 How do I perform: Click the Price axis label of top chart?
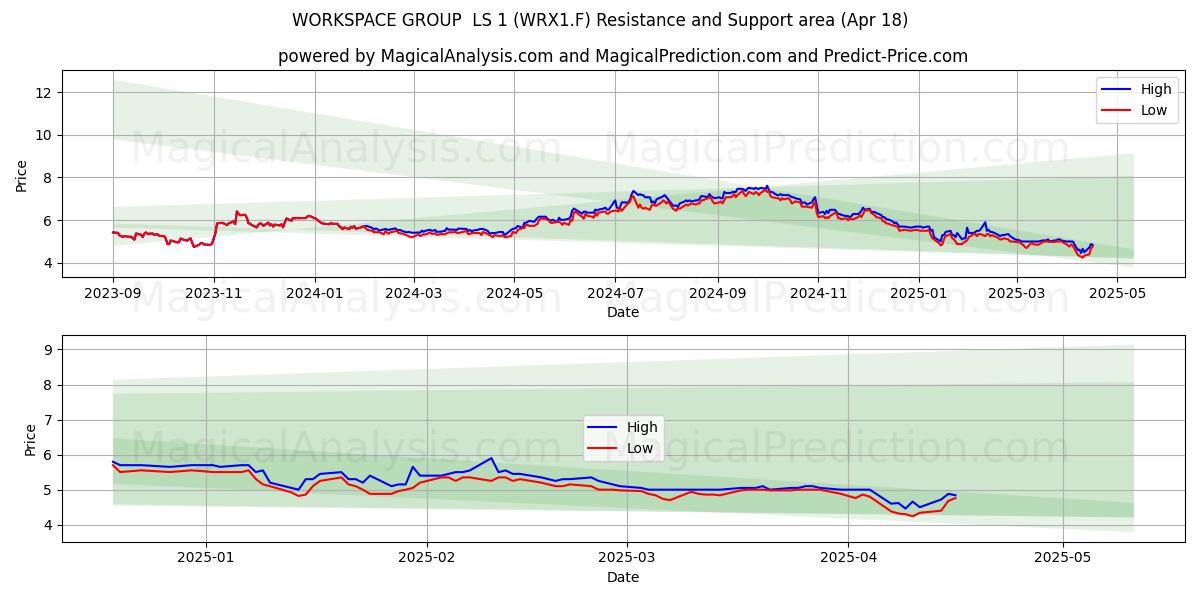(x=22, y=175)
